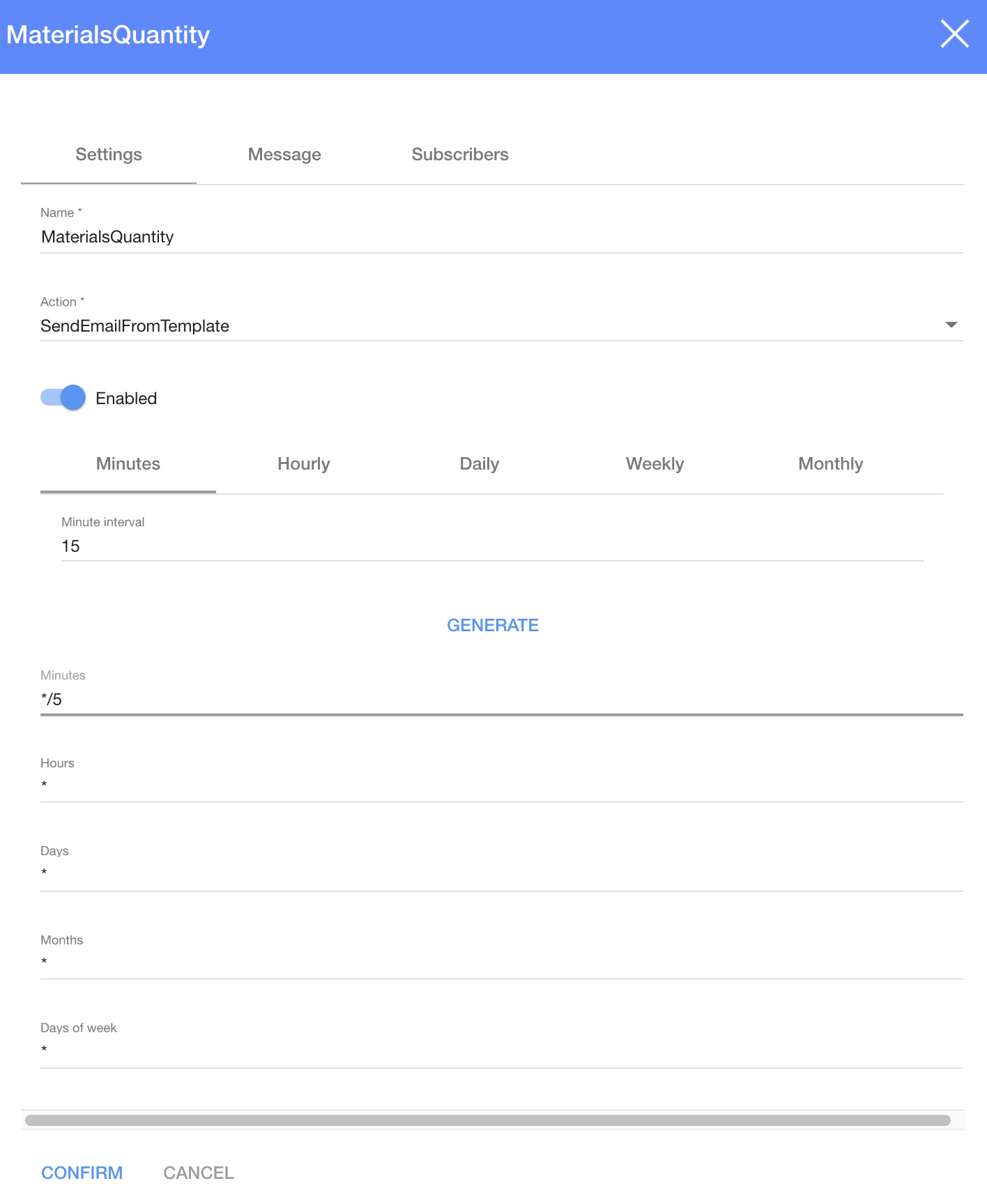Open the Daily schedule tab
Screen dimensions: 987x1204
coord(480,464)
